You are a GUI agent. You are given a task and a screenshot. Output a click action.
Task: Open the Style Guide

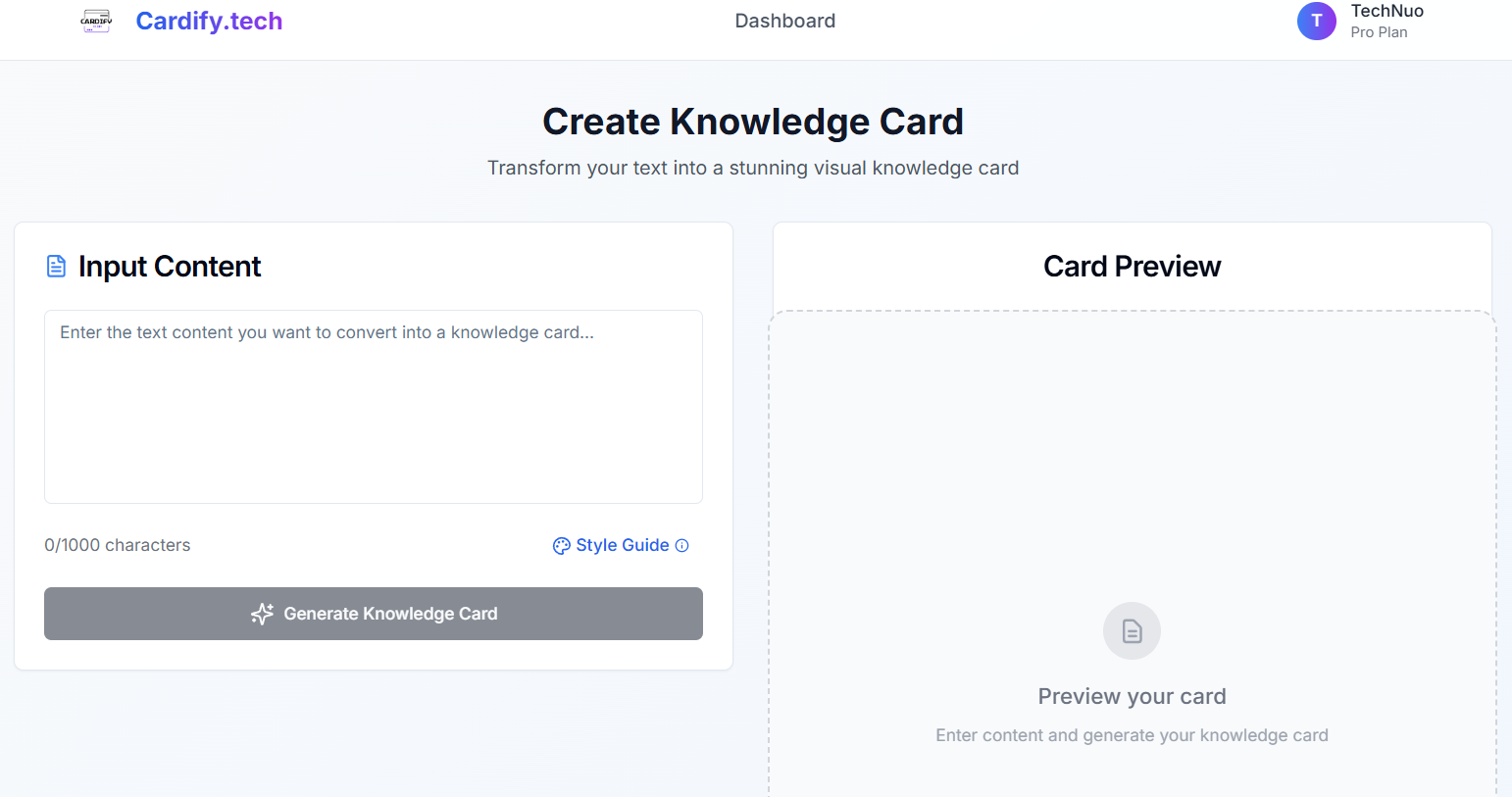coord(622,545)
